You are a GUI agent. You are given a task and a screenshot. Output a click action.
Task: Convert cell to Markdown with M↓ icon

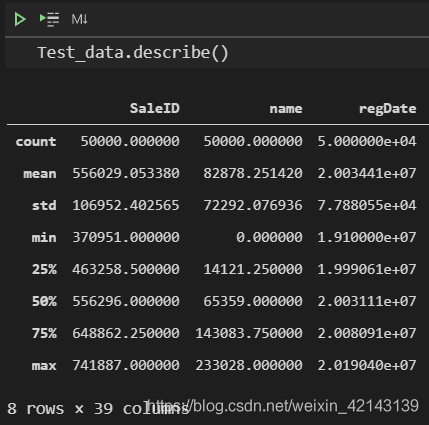(x=79, y=19)
